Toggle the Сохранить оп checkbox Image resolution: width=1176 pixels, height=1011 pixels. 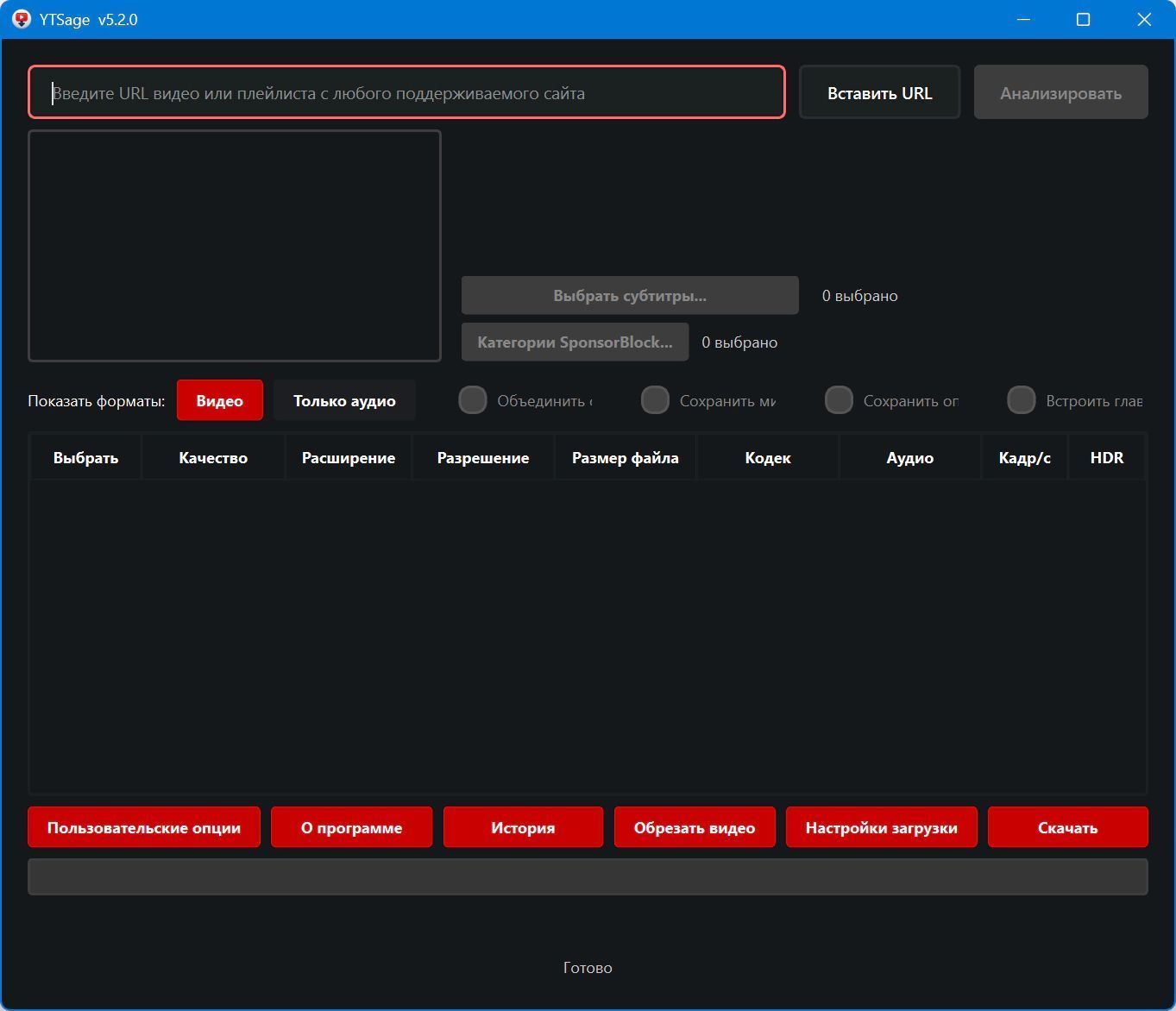click(x=839, y=400)
